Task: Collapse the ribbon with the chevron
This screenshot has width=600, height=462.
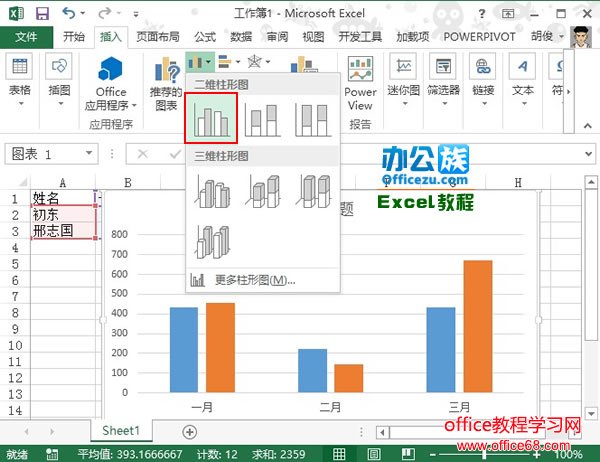Action: [x=588, y=126]
